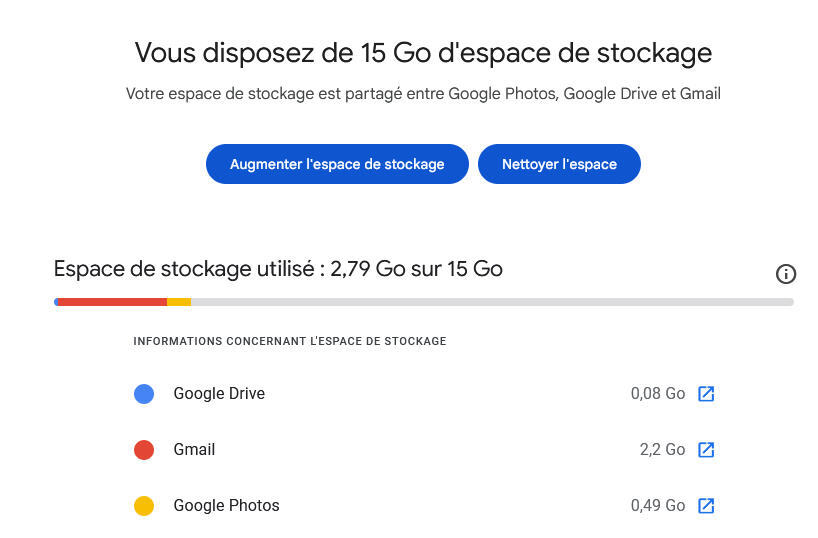Open Google Drive via its external link icon

pos(706,394)
